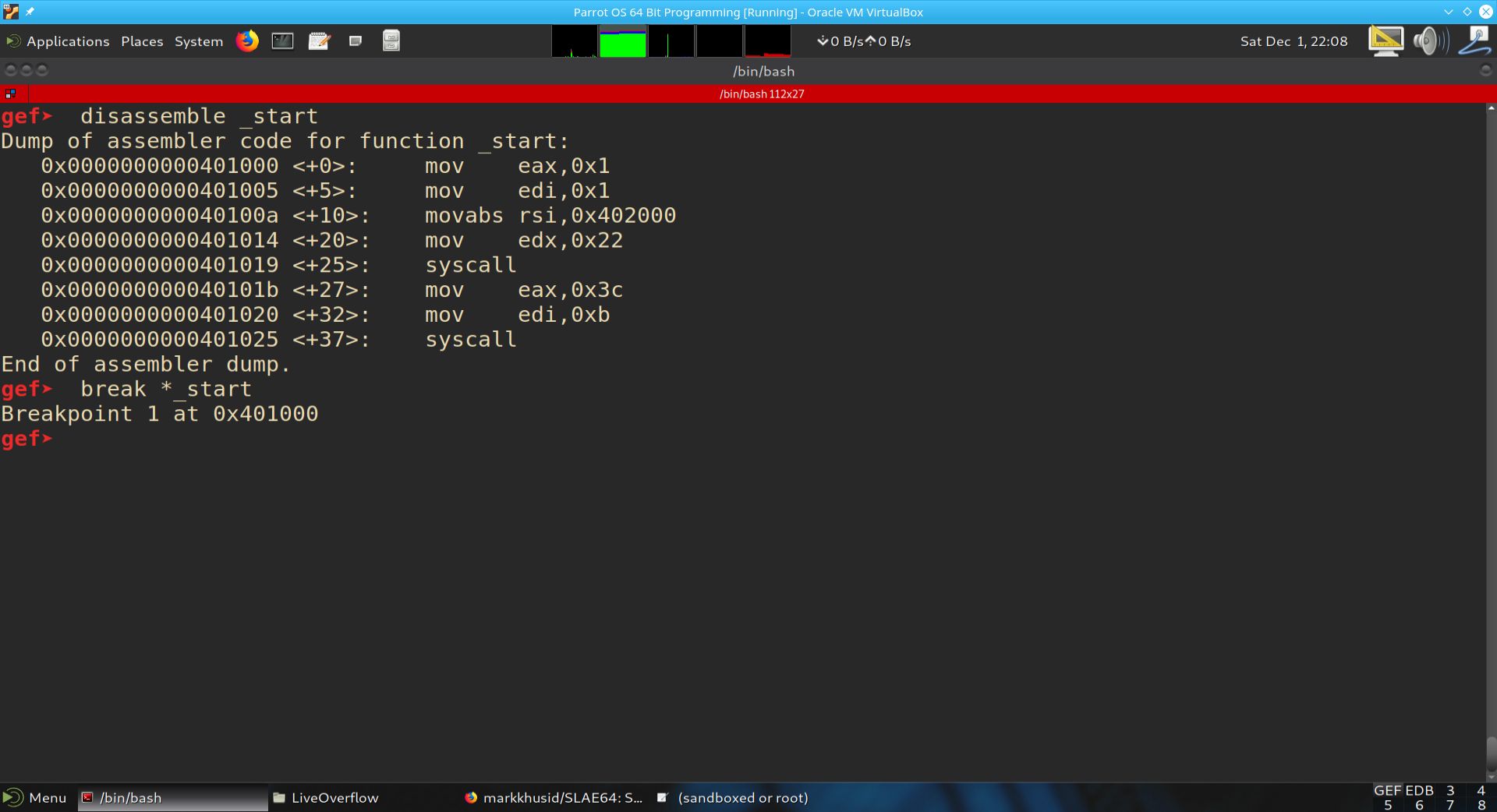Switch to EDB workspace
The image size is (1497, 812).
(1419, 790)
